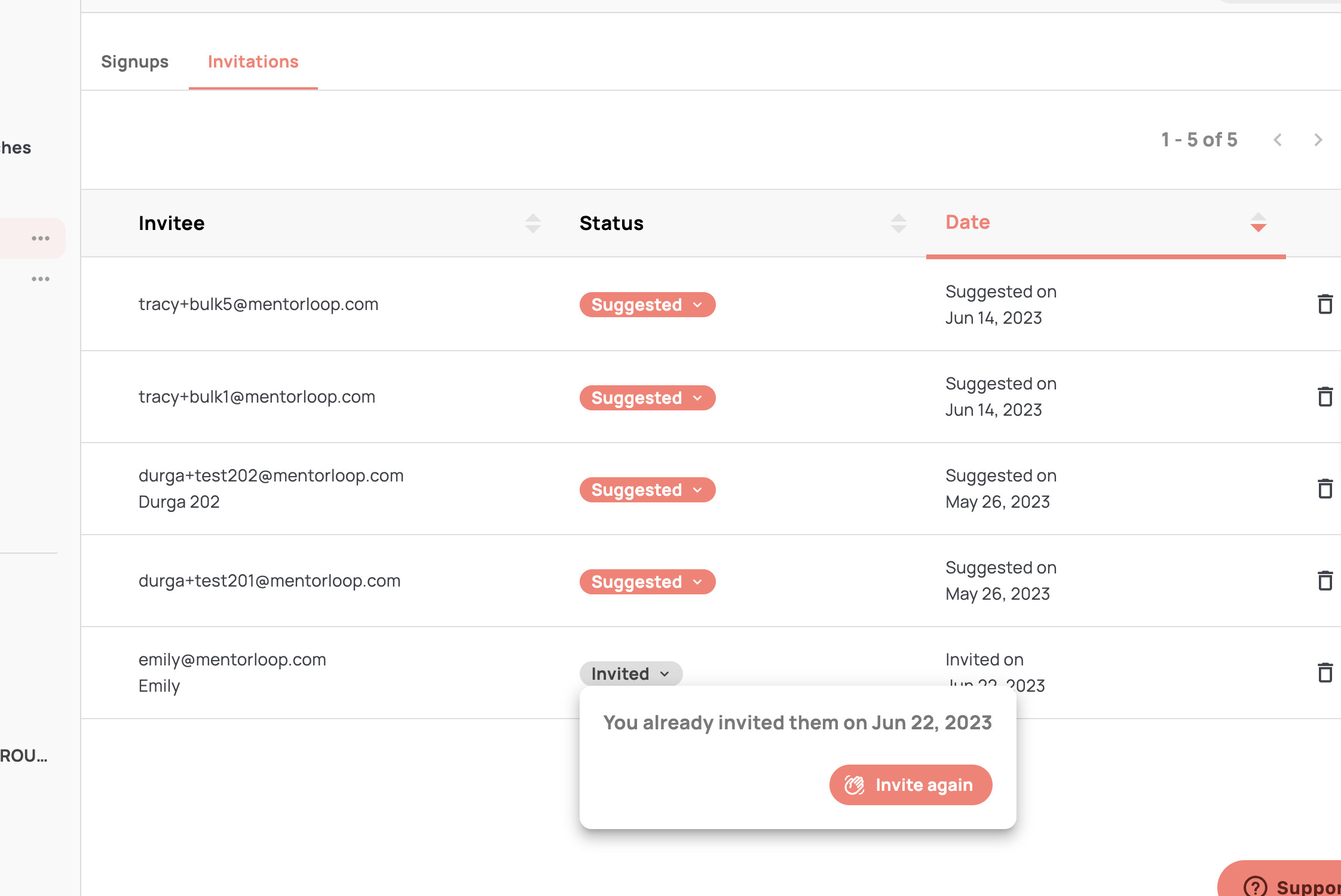
Task: Open the highlighted sidebar three-dots menu
Action: 41,238
